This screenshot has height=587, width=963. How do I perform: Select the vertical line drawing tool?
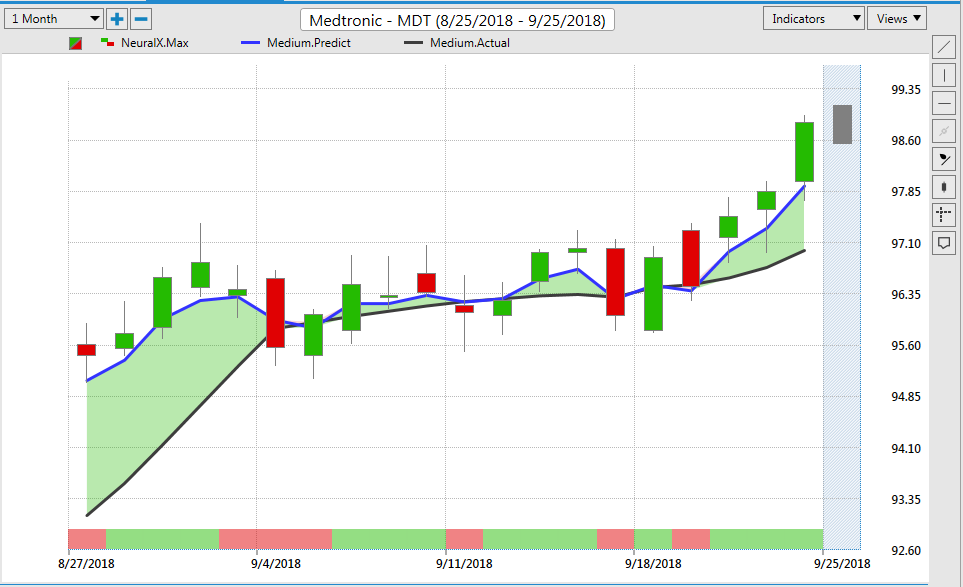pos(944,75)
